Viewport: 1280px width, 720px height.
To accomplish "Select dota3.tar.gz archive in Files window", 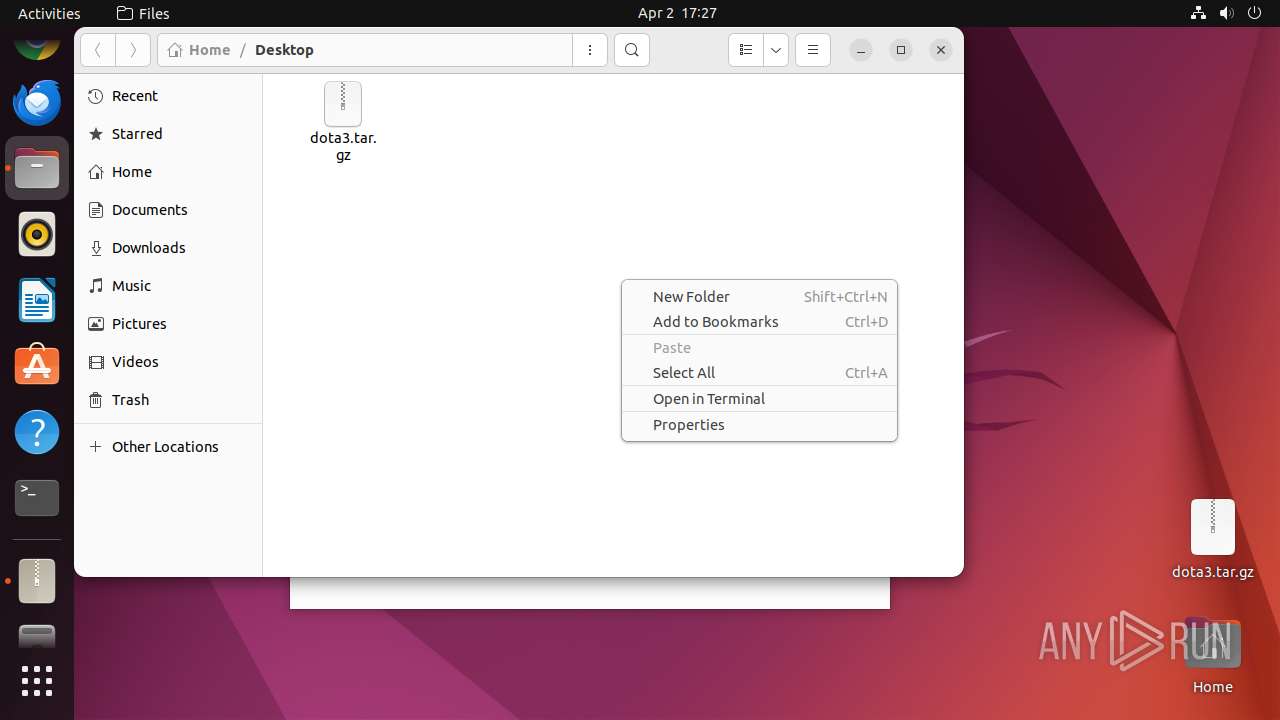I will (343, 122).
